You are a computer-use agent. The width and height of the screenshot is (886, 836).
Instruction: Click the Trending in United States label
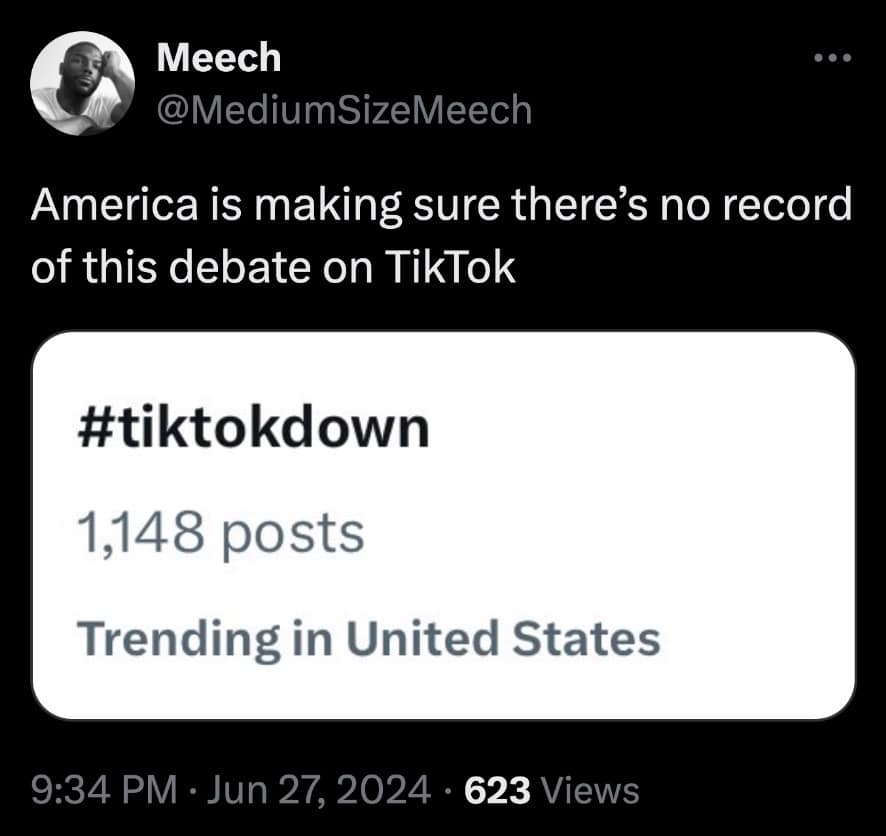368,637
